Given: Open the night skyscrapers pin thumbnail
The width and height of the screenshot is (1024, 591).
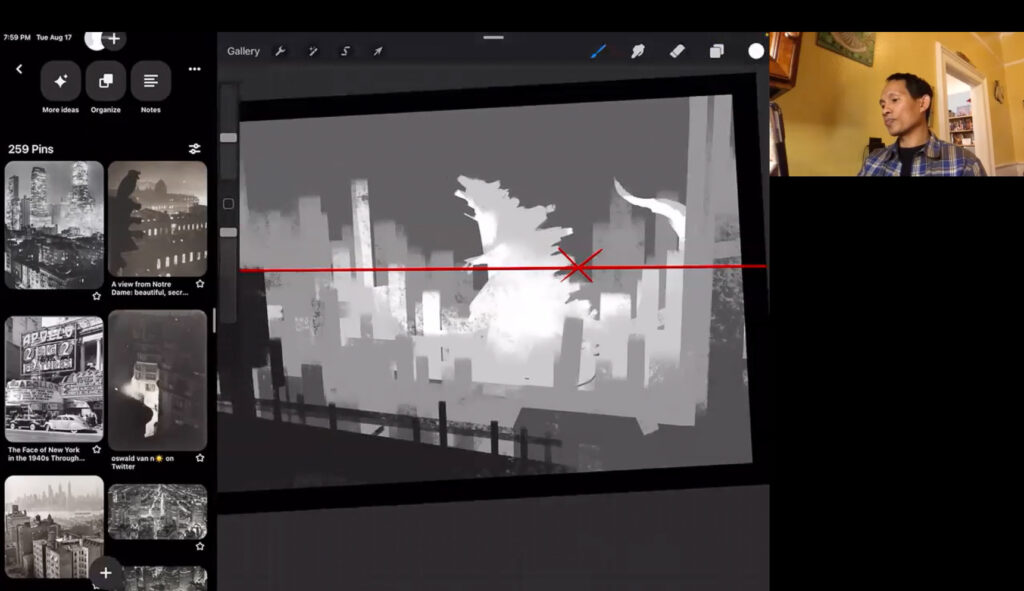Looking at the screenshot, I should (54, 225).
